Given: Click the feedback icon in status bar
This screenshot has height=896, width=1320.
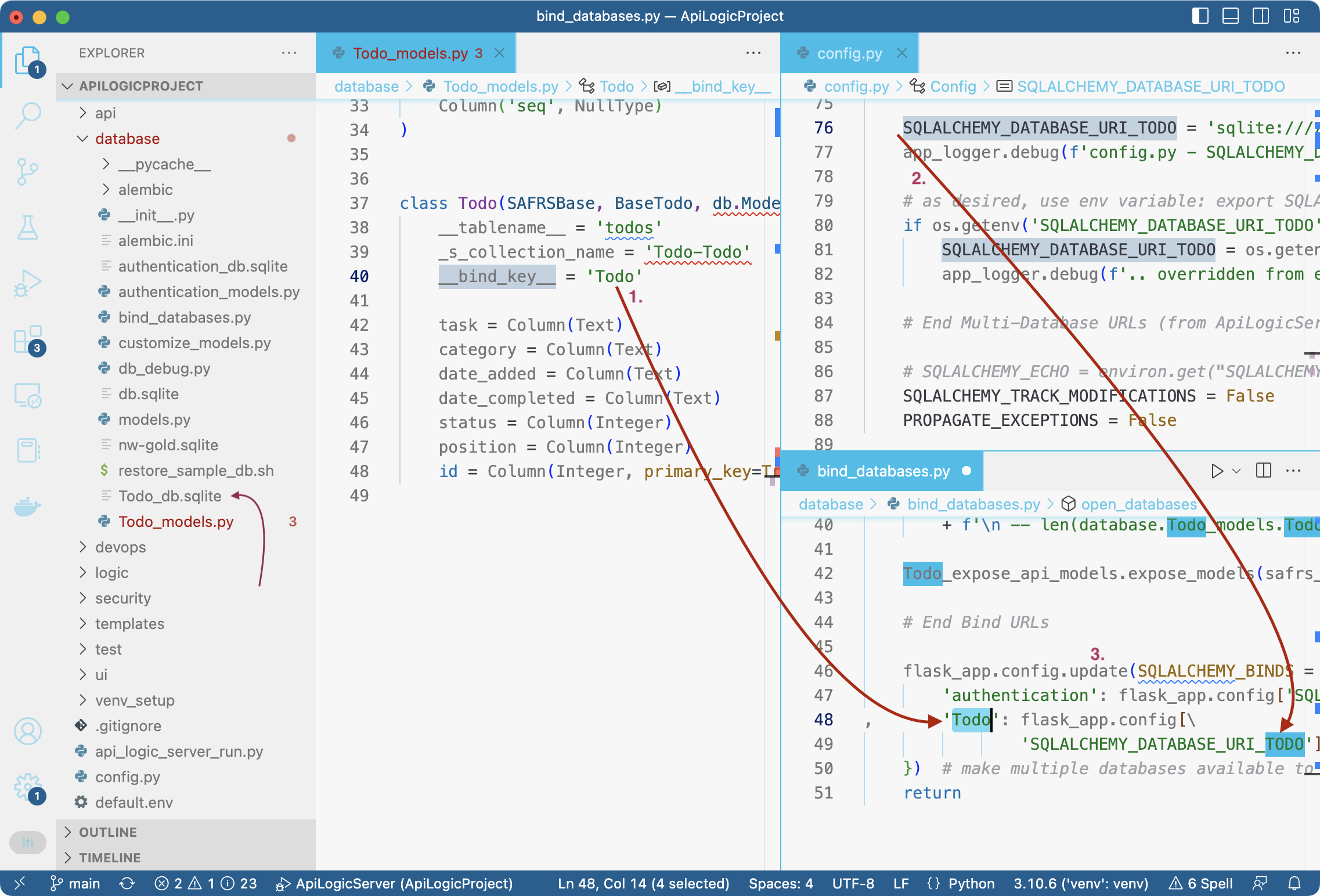Looking at the screenshot, I should point(1260,883).
